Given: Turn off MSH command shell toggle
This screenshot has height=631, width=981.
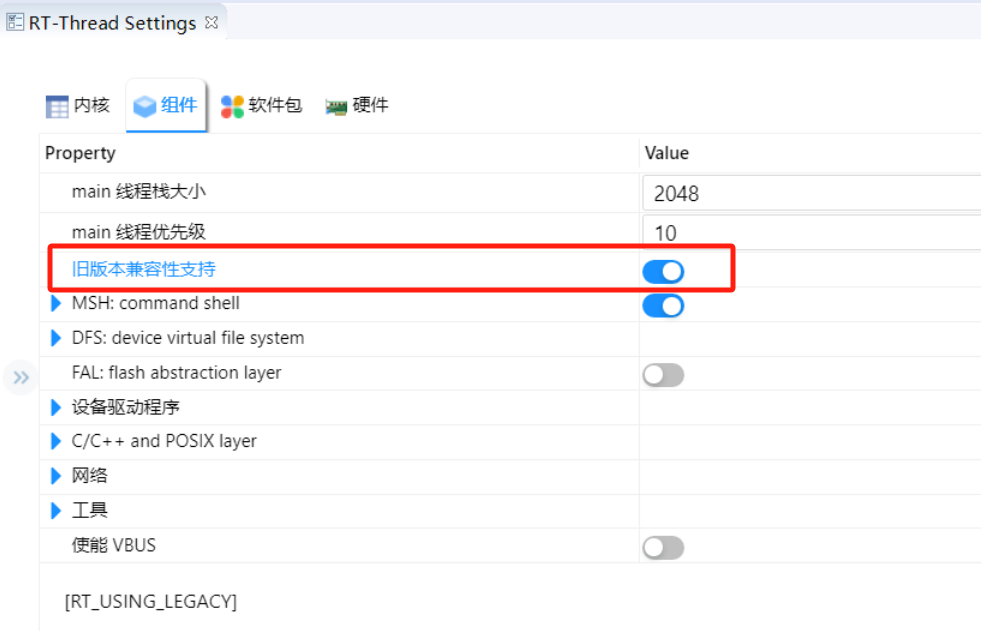Looking at the screenshot, I should pos(663,306).
